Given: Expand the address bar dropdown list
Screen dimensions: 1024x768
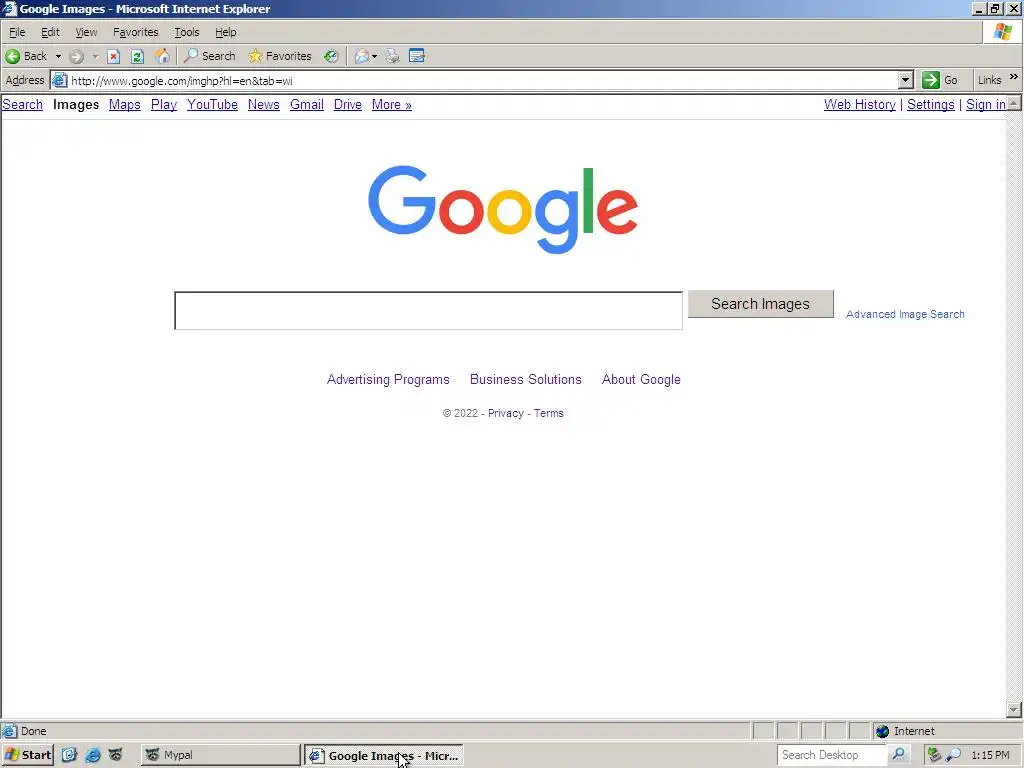Looking at the screenshot, I should tap(905, 80).
